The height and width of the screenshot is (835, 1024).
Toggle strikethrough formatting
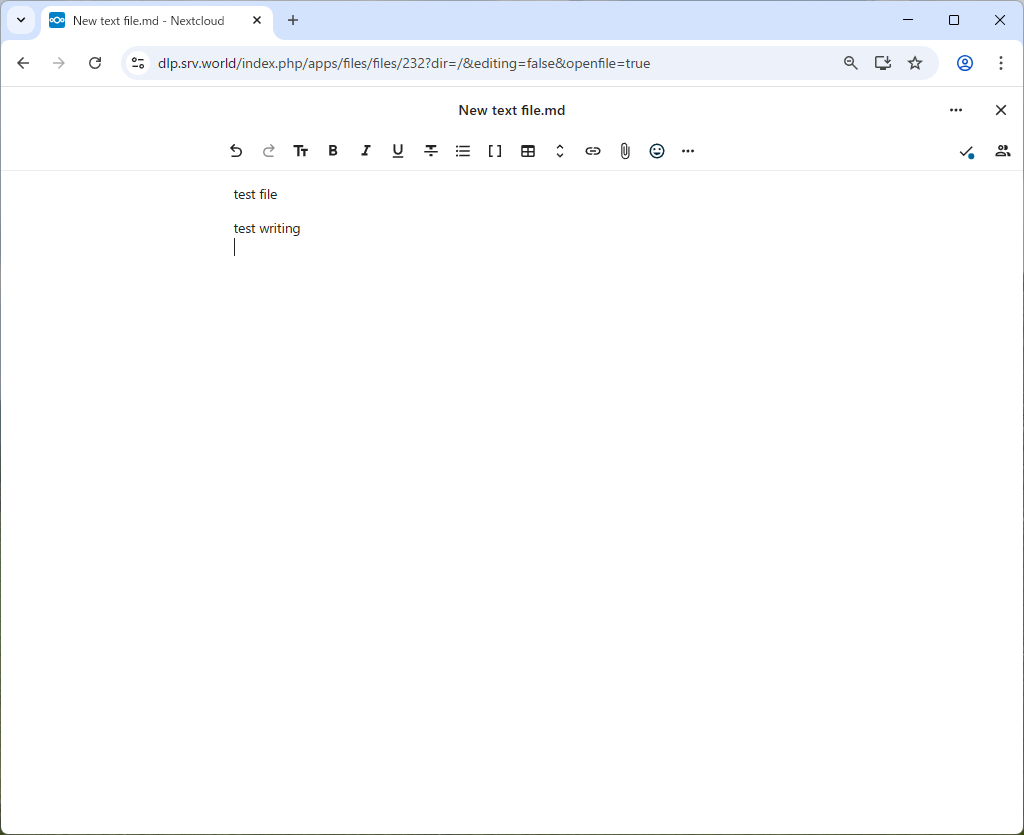click(430, 151)
